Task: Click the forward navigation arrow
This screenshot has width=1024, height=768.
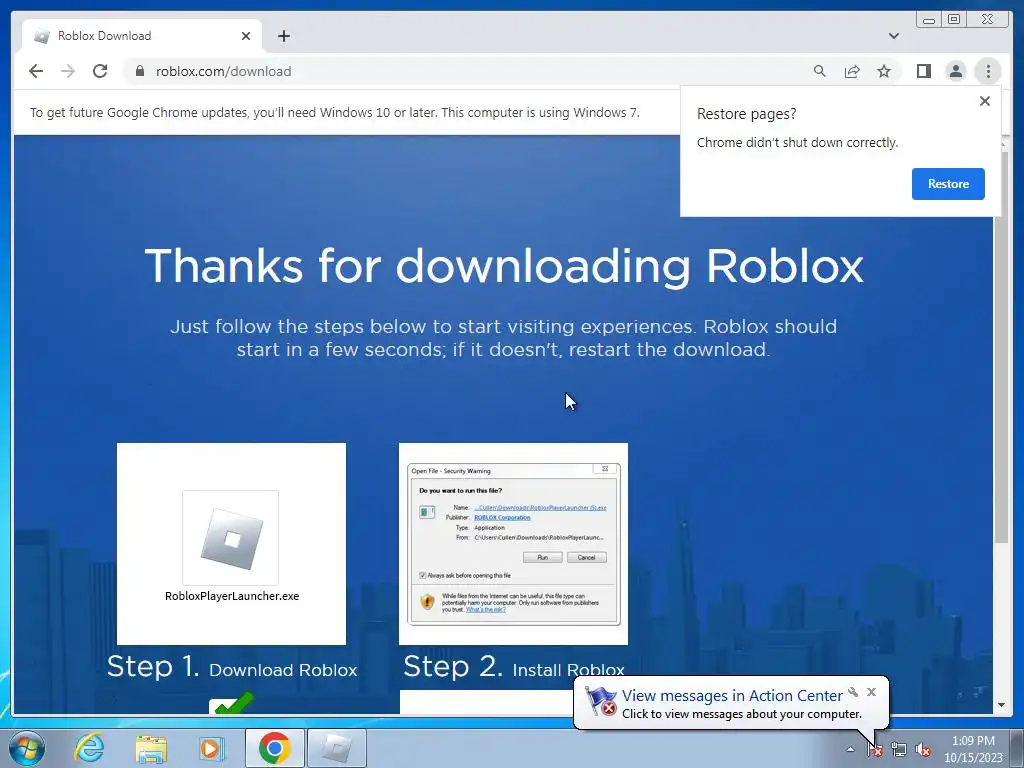Action: pyautogui.click(x=68, y=71)
